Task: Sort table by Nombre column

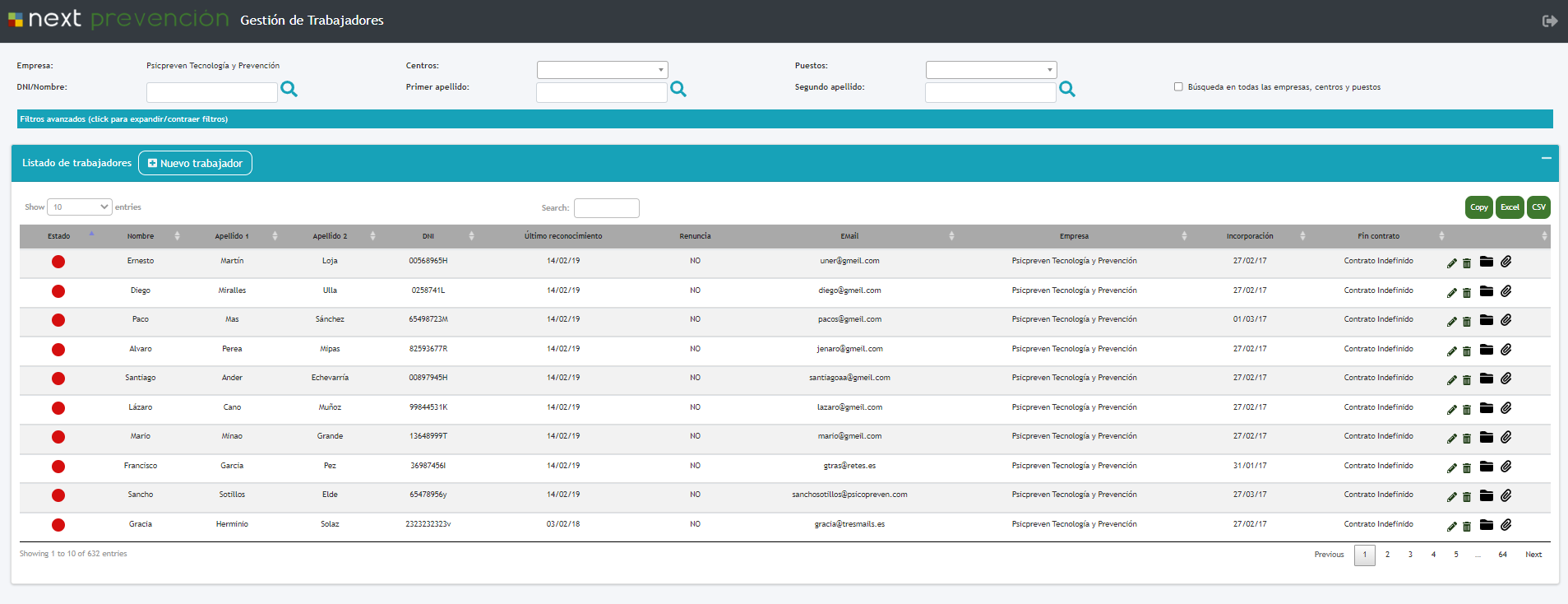Action: click(141, 236)
